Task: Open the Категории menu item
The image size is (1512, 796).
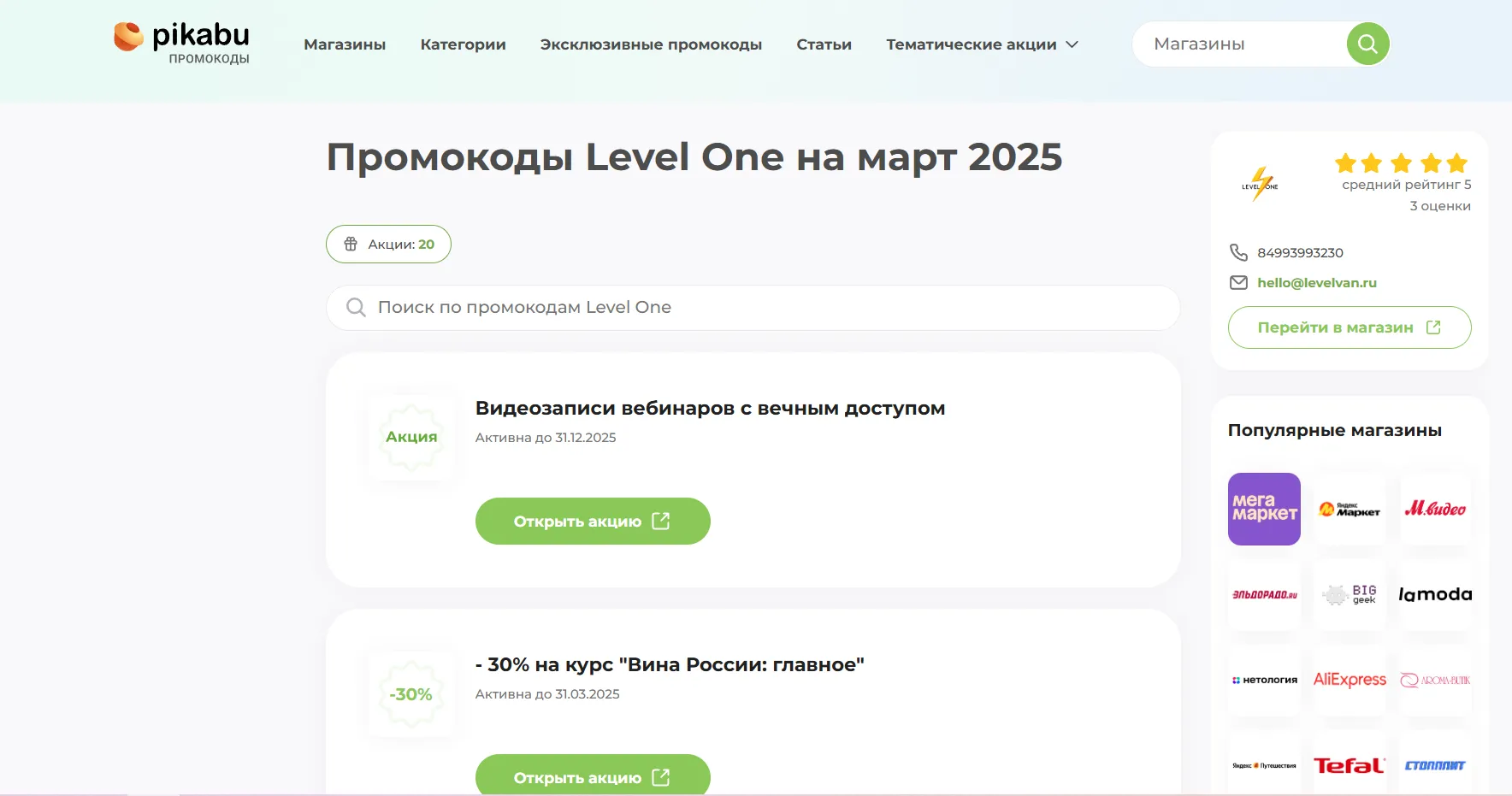Action: [x=463, y=44]
